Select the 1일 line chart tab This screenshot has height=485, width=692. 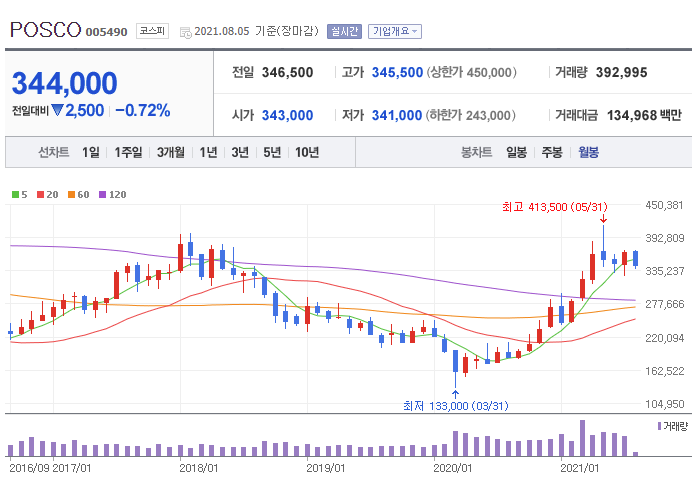(x=91, y=152)
